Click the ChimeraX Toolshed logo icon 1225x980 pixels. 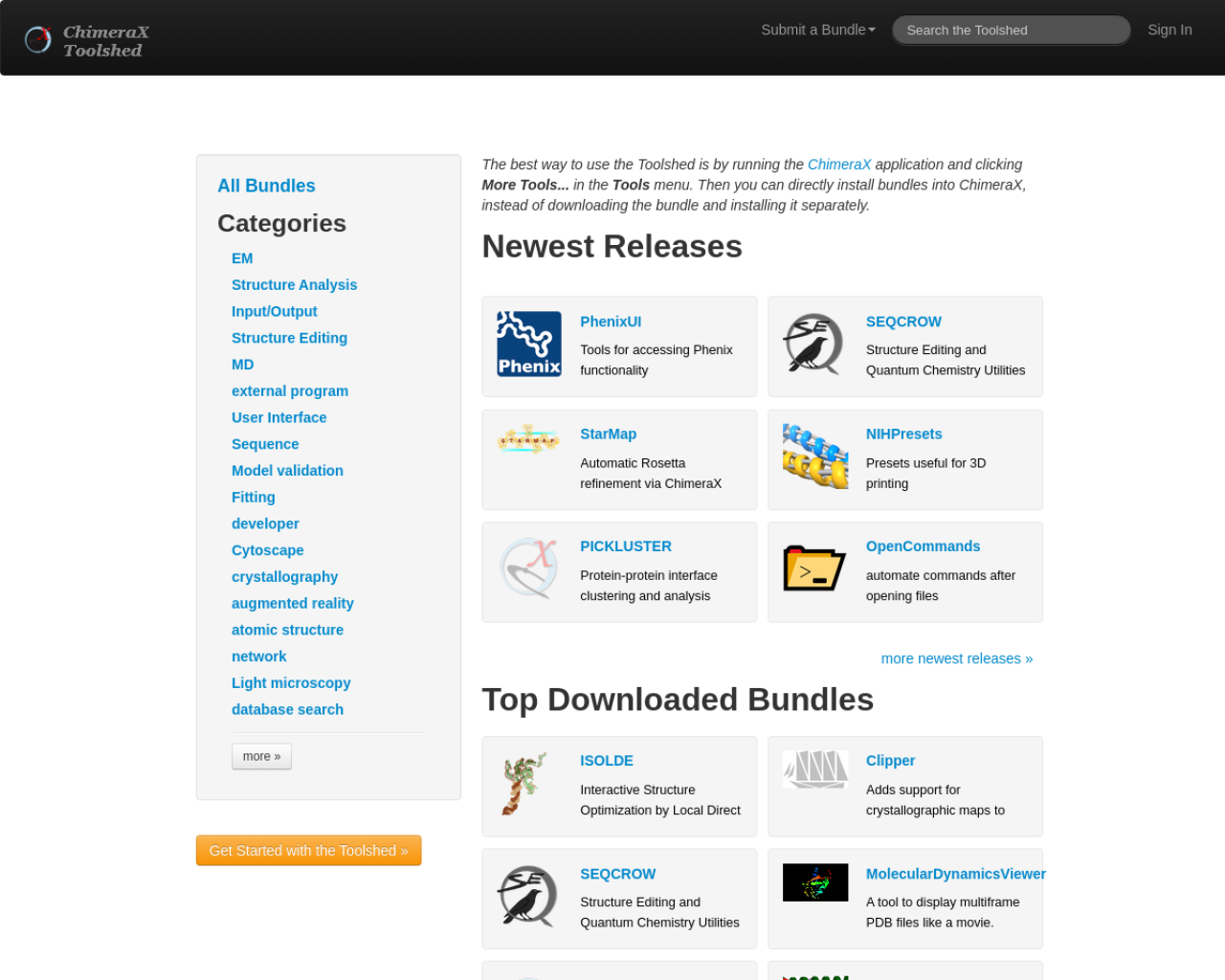[38, 39]
